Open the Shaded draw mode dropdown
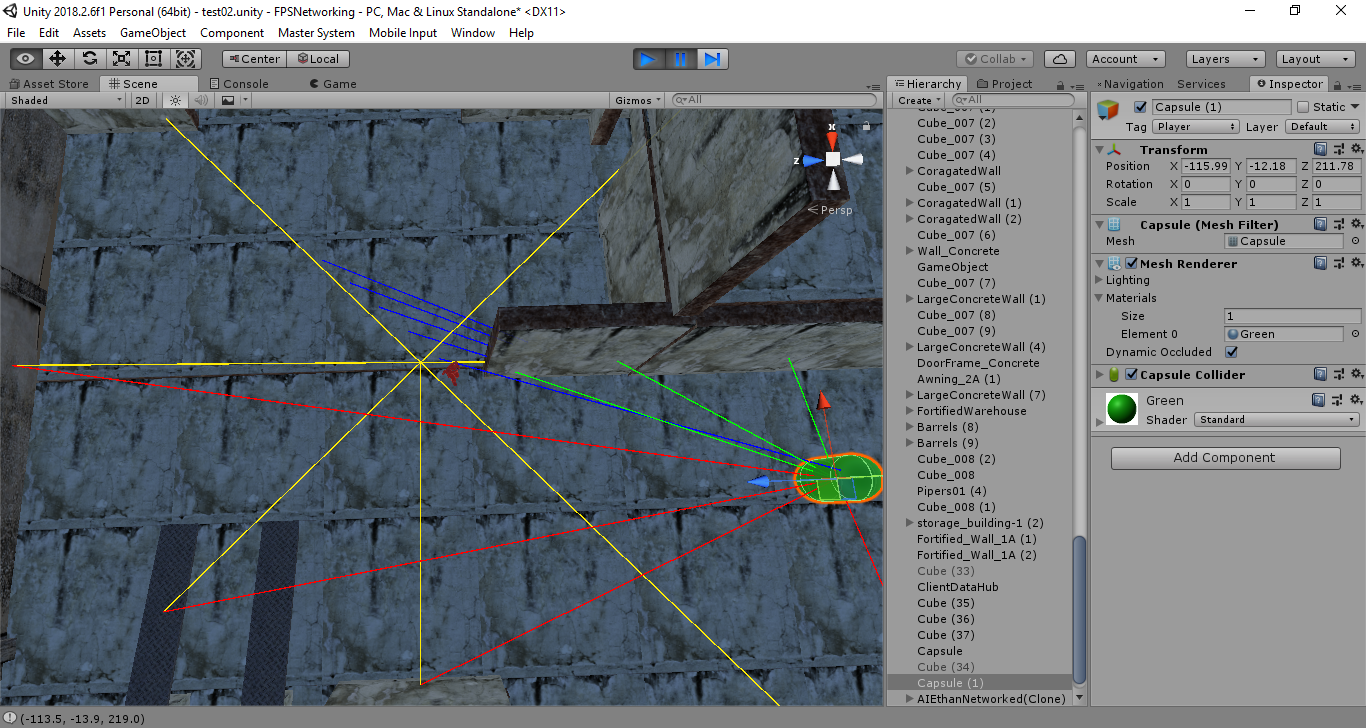 (66, 100)
